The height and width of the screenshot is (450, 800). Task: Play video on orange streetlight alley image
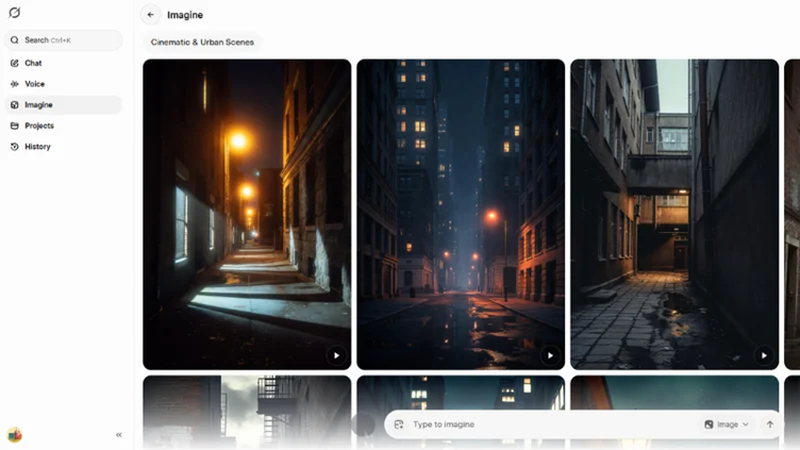pos(336,356)
